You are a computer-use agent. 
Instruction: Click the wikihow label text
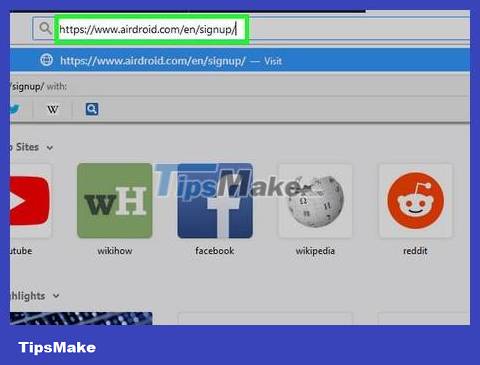[115, 251]
